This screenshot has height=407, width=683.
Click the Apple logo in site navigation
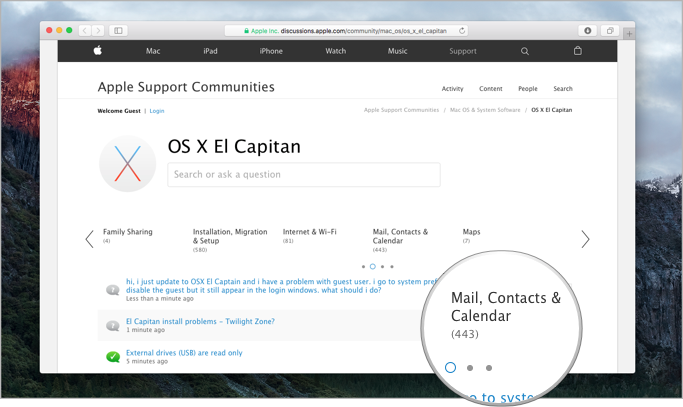98,51
